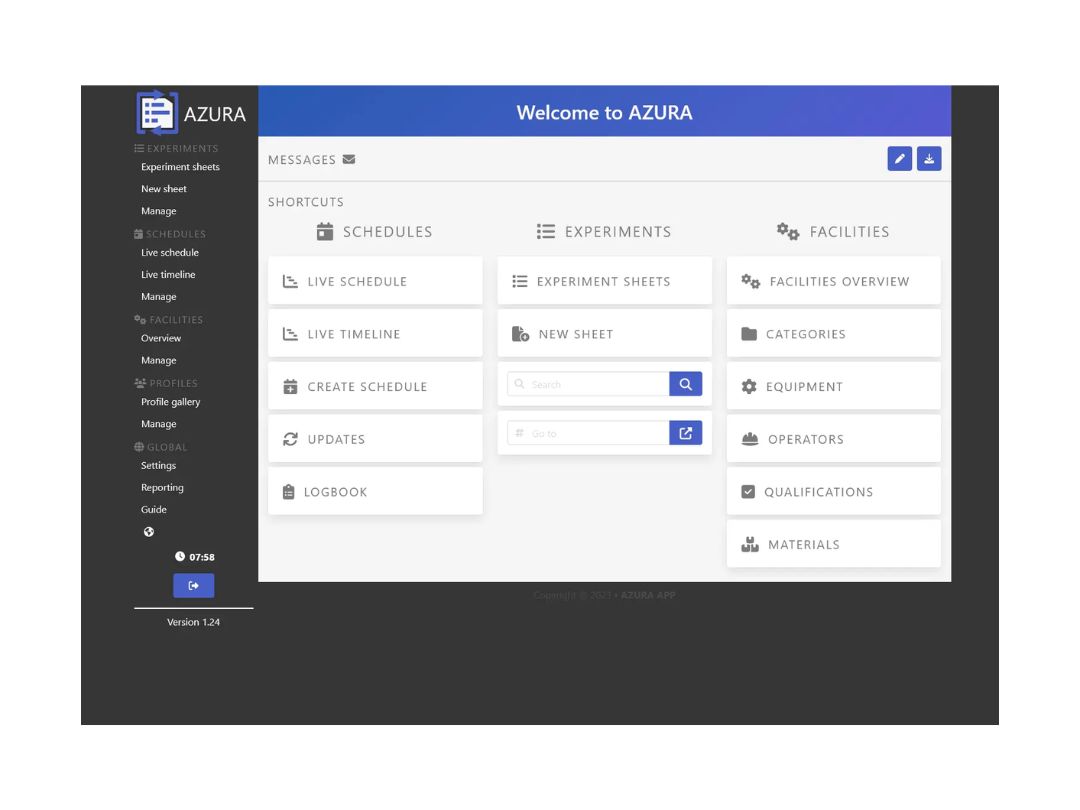Click the Experiments list header icon
Screen dimensions: 1080x810
(x=546, y=231)
